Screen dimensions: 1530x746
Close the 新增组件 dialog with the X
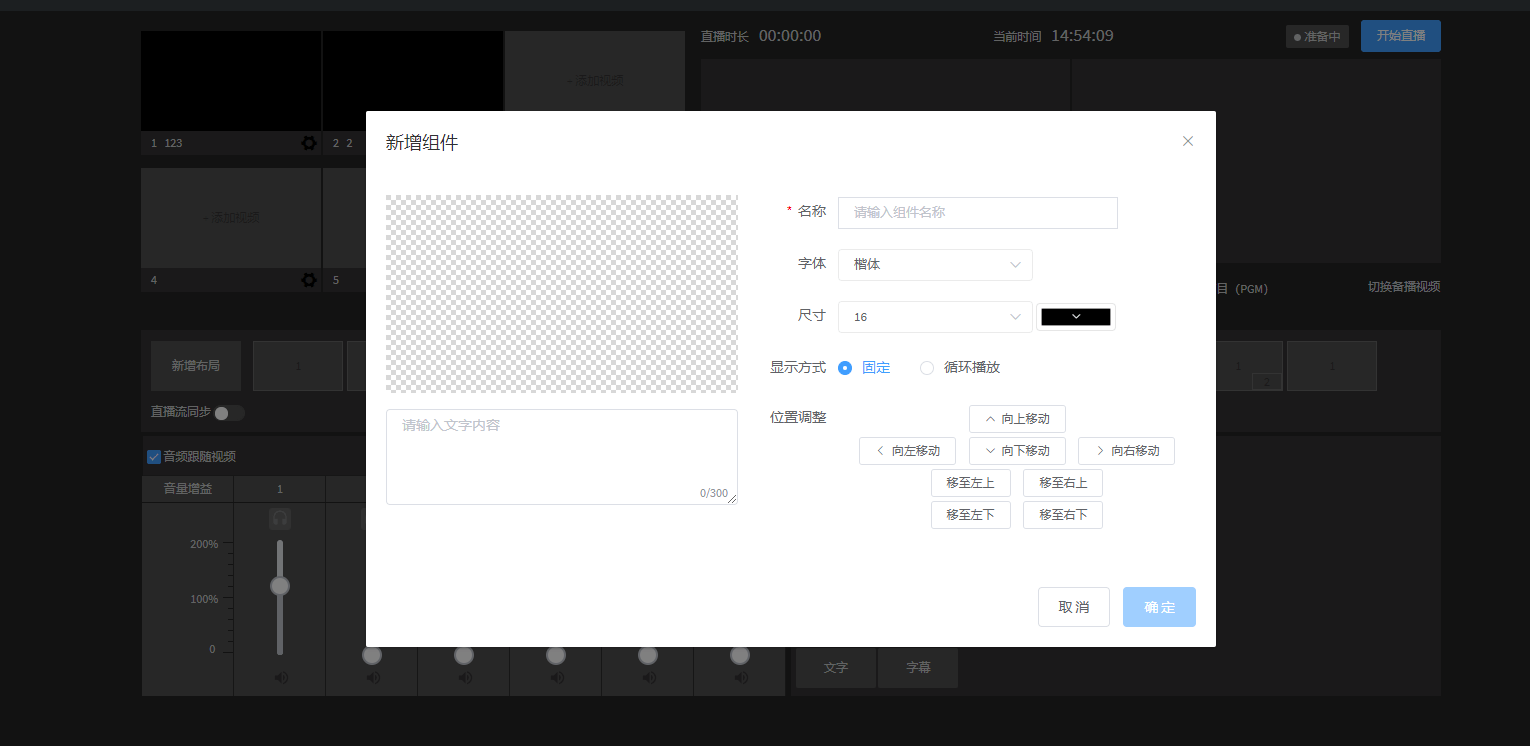(x=1188, y=141)
